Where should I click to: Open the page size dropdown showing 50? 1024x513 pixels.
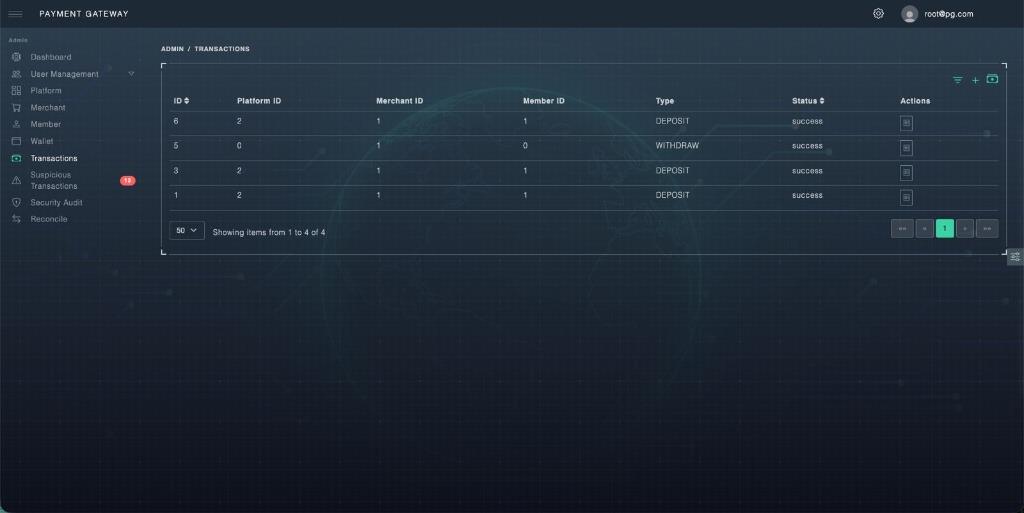click(x=187, y=230)
